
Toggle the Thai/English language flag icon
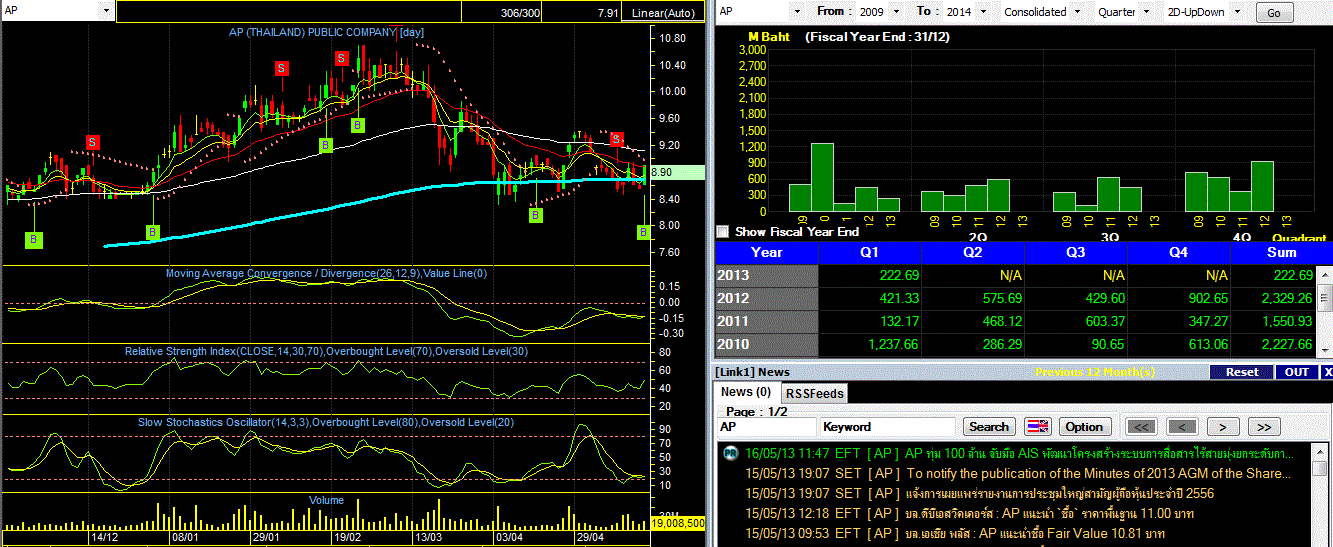(x=1037, y=427)
